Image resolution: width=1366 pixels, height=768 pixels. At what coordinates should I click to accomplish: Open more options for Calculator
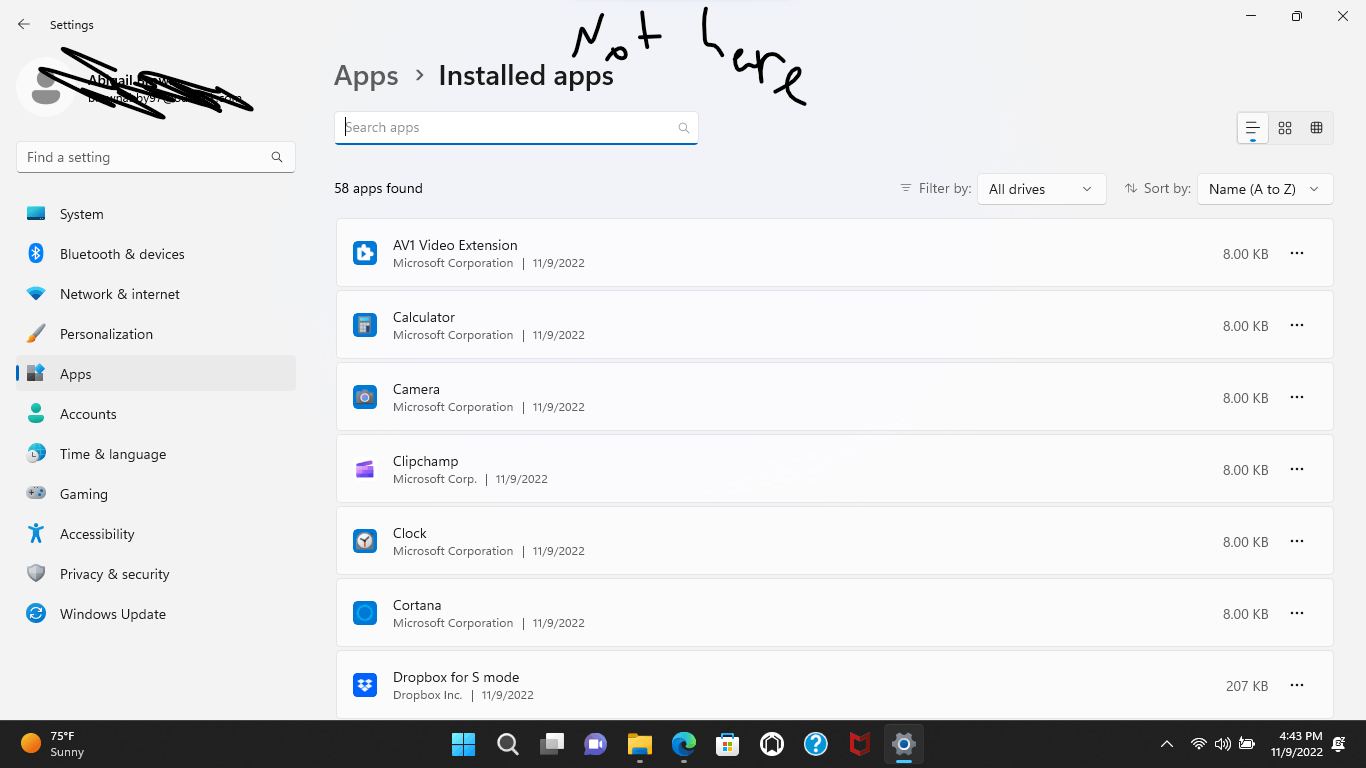[x=1297, y=325]
